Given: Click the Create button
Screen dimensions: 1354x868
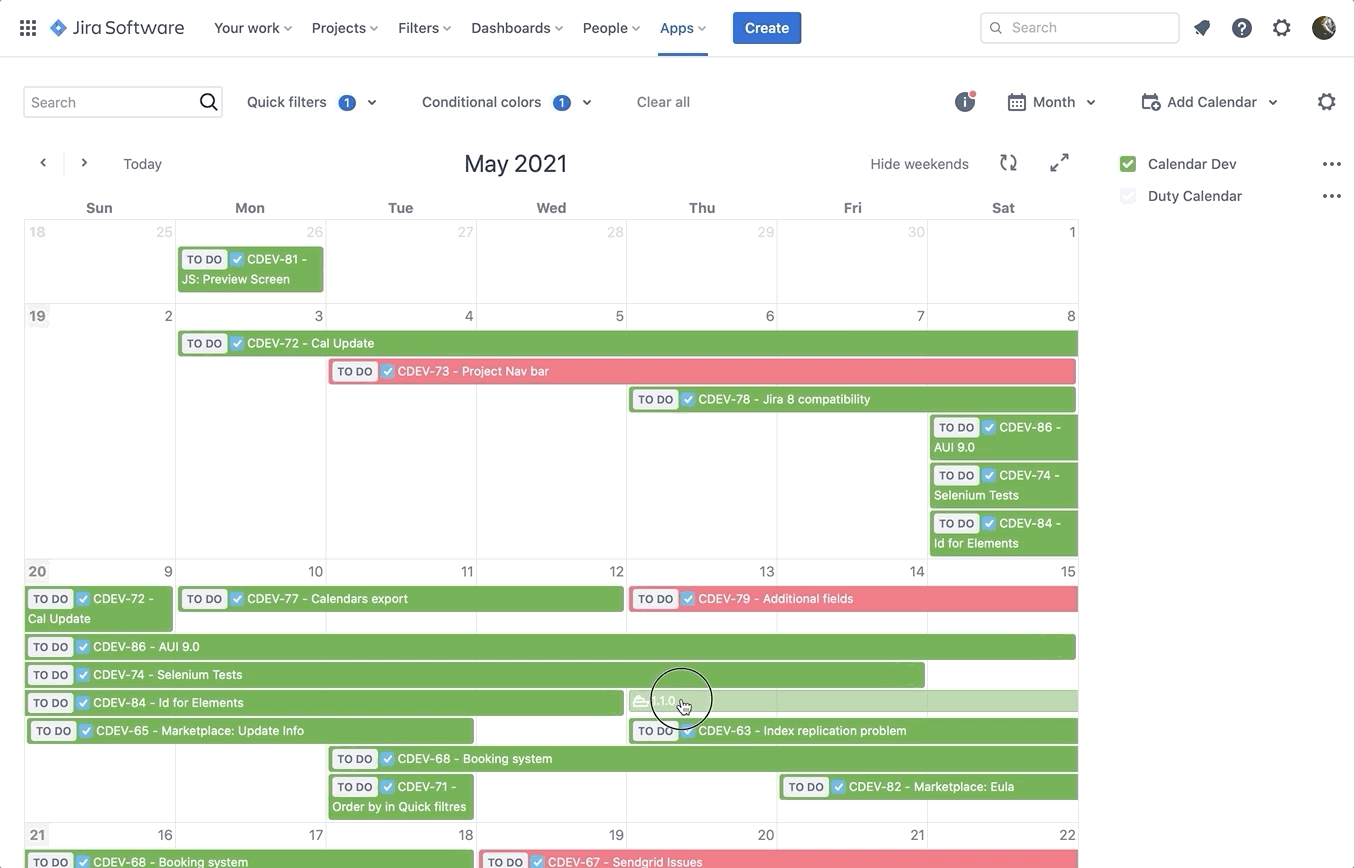Looking at the screenshot, I should coord(766,28).
